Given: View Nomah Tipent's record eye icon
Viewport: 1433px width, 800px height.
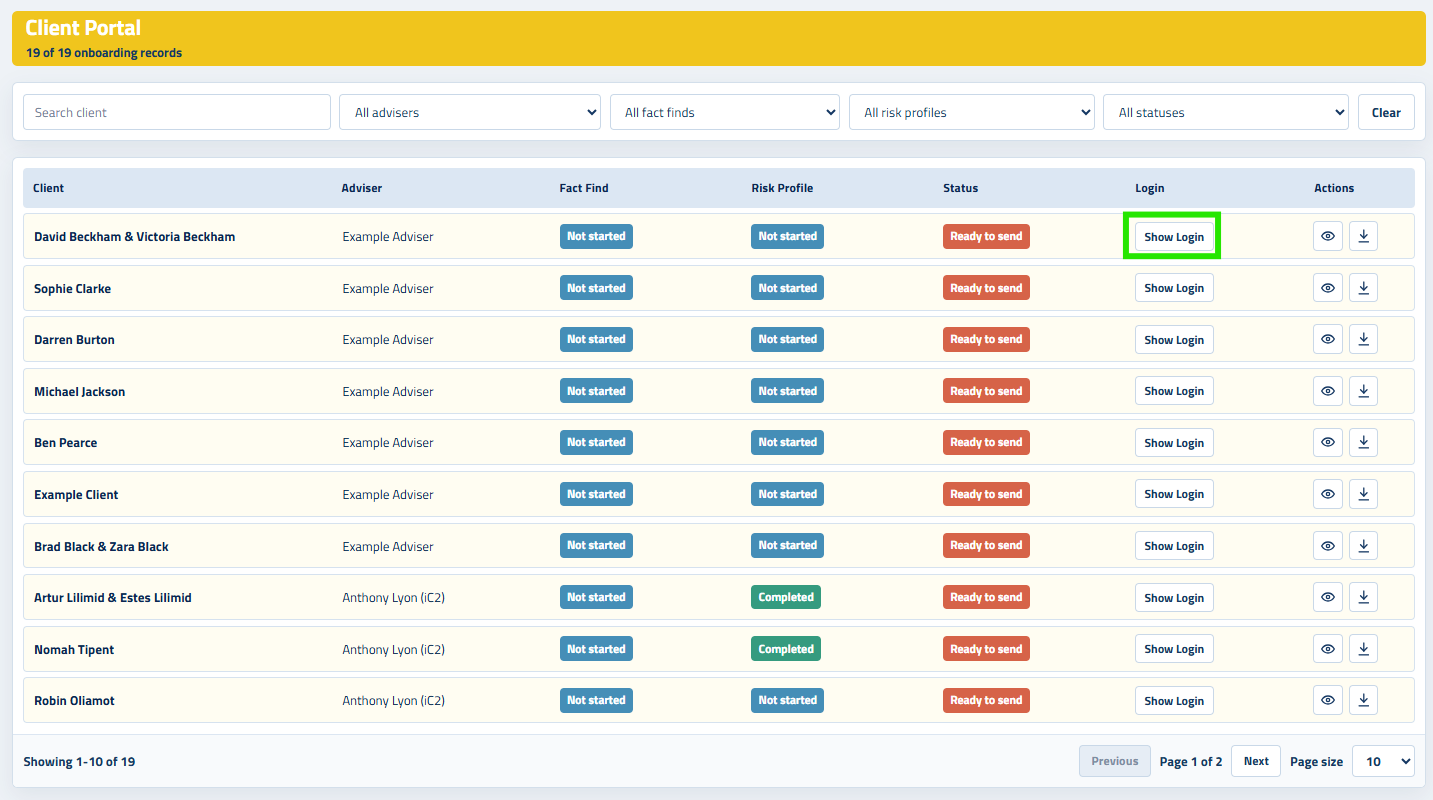Looking at the screenshot, I should [x=1327, y=649].
